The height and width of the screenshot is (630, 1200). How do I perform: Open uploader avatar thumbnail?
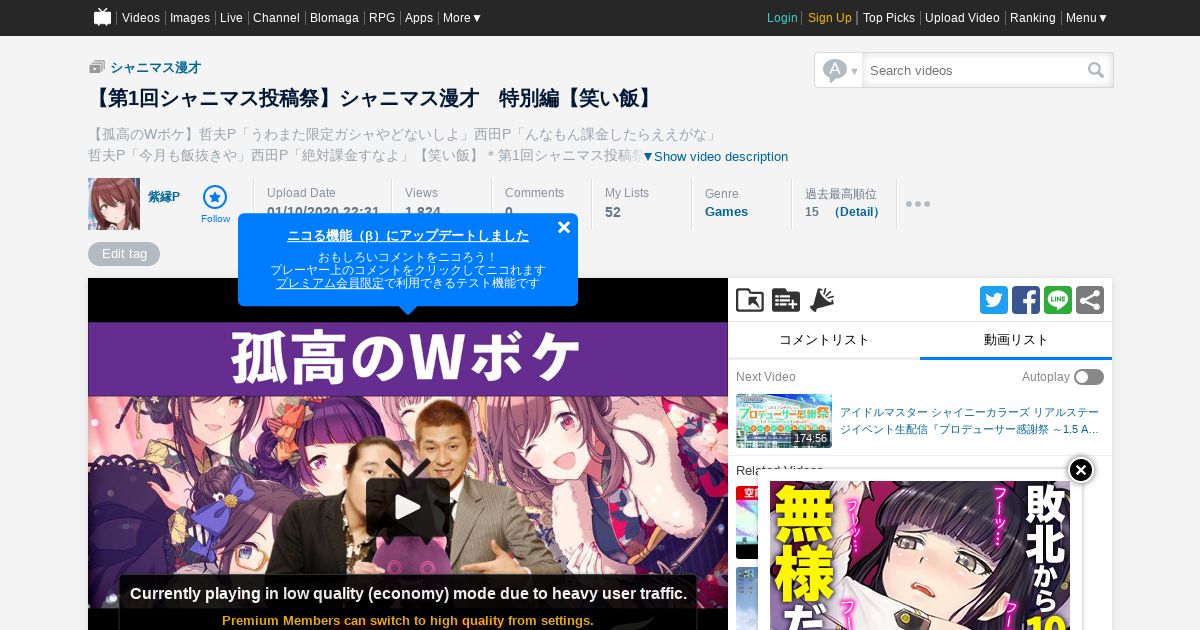pyautogui.click(x=114, y=204)
